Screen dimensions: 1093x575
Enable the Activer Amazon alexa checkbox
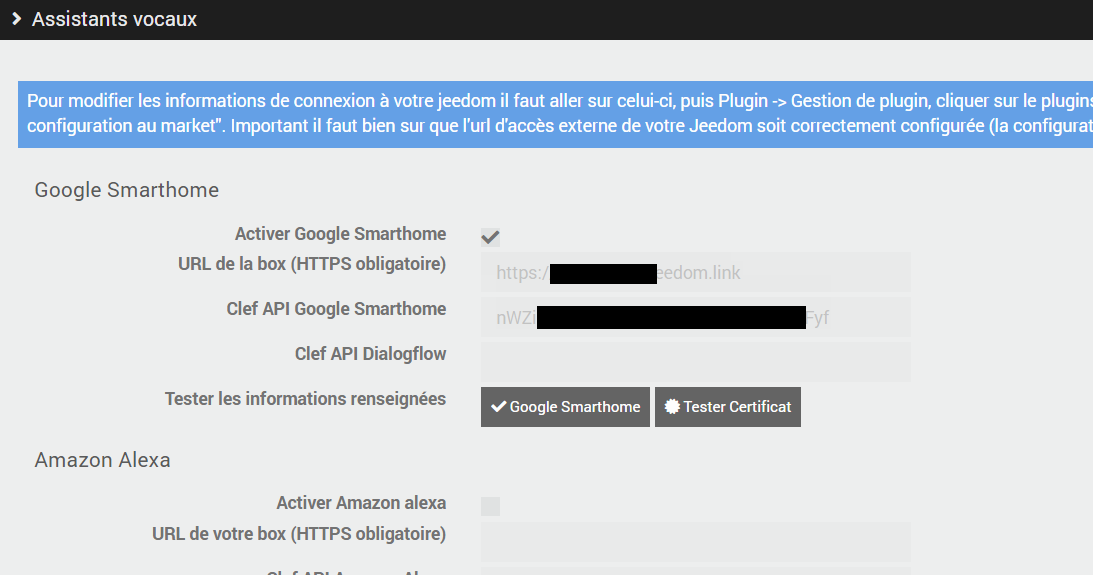[490, 506]
